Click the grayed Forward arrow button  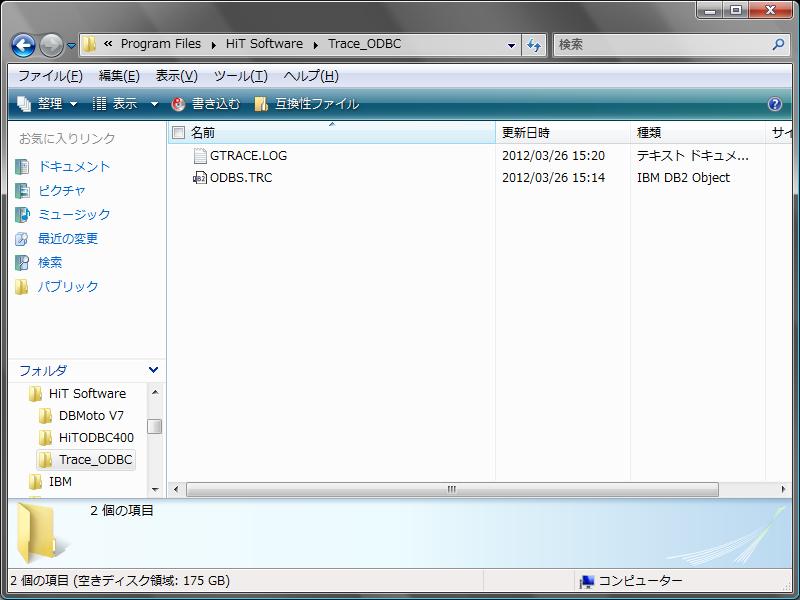click(52, 45)
